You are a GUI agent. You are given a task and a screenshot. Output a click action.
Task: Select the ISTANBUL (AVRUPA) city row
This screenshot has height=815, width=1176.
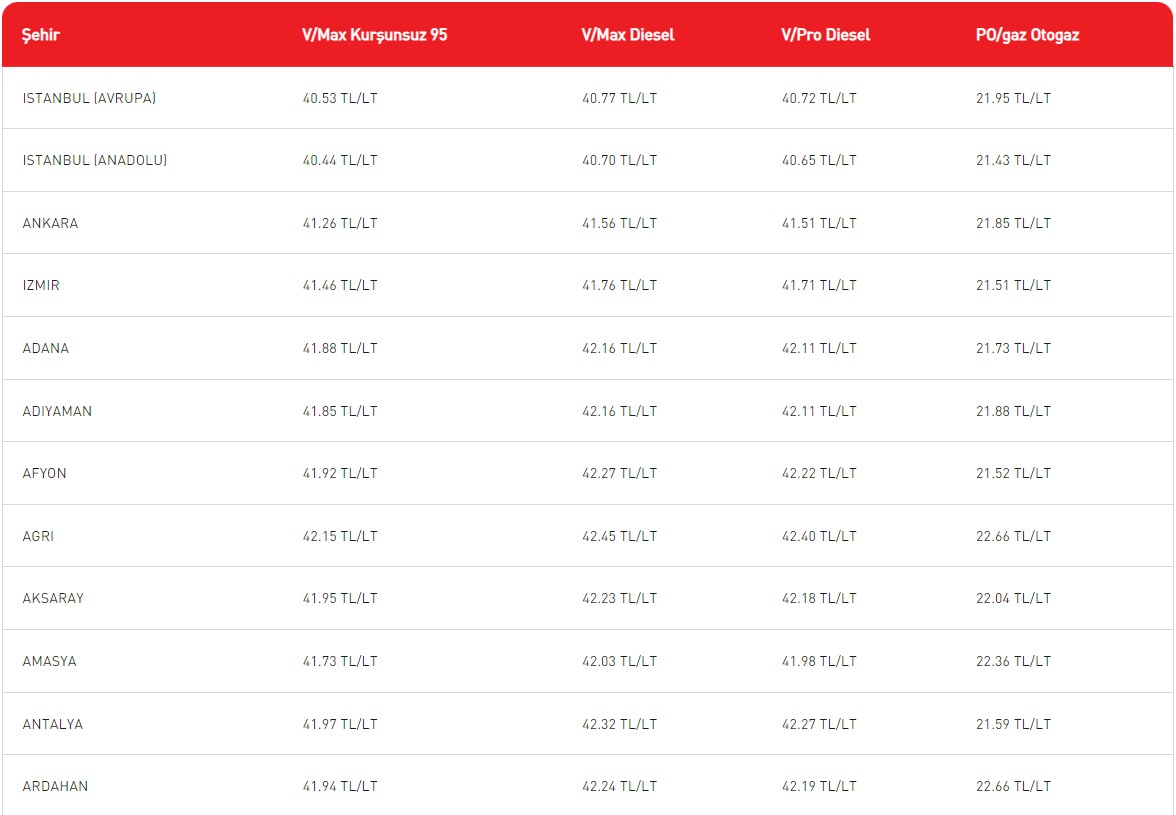(x=588, y=98)
